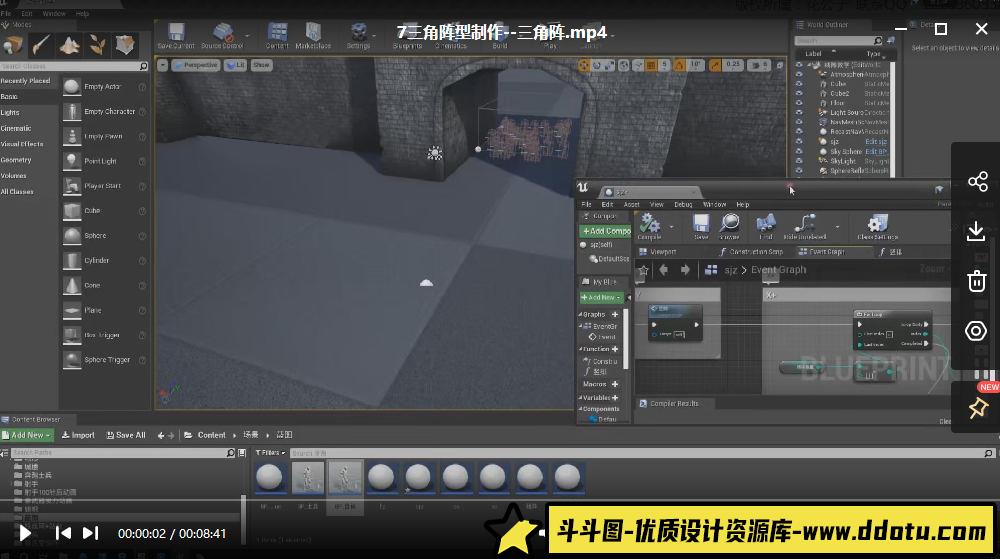The height and width of the screenshot is (559, 1000).
Task: Open the Content toolbar icon
Action: point(277,36)
